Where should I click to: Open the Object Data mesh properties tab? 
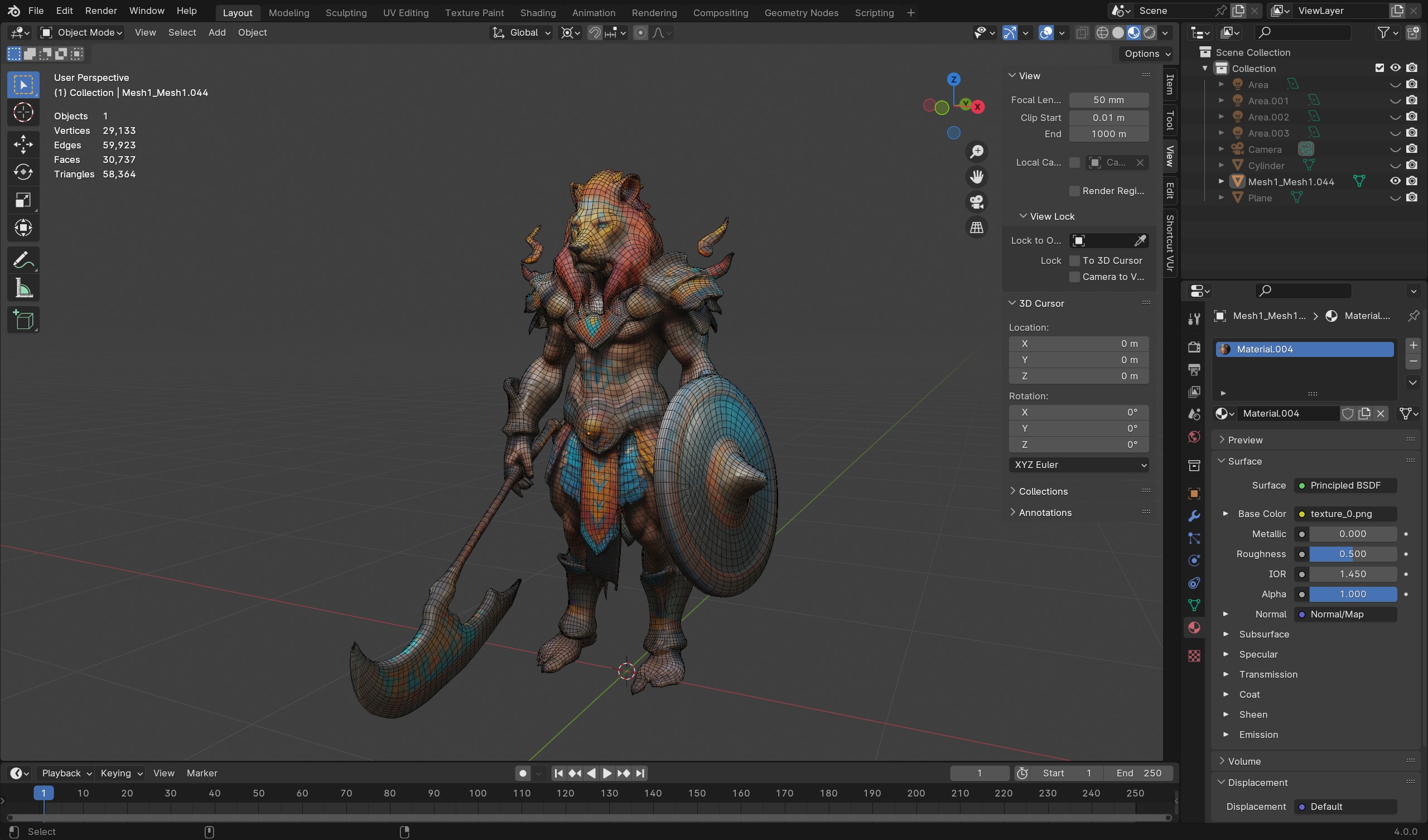[x=1194, y=605]
